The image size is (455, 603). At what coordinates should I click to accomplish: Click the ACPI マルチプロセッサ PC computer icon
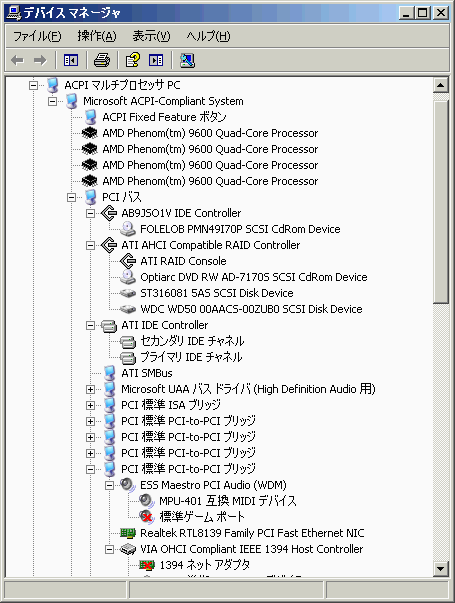(x=53, y=85)
